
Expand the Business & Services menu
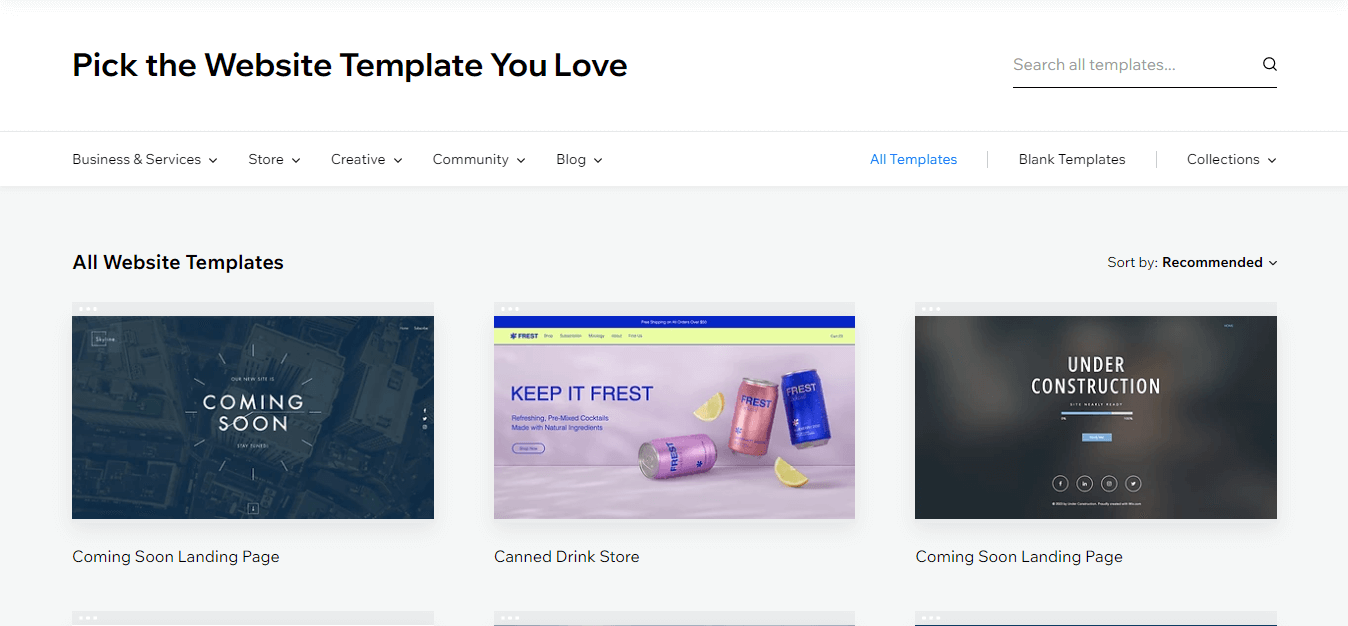(x=144, y=160)
